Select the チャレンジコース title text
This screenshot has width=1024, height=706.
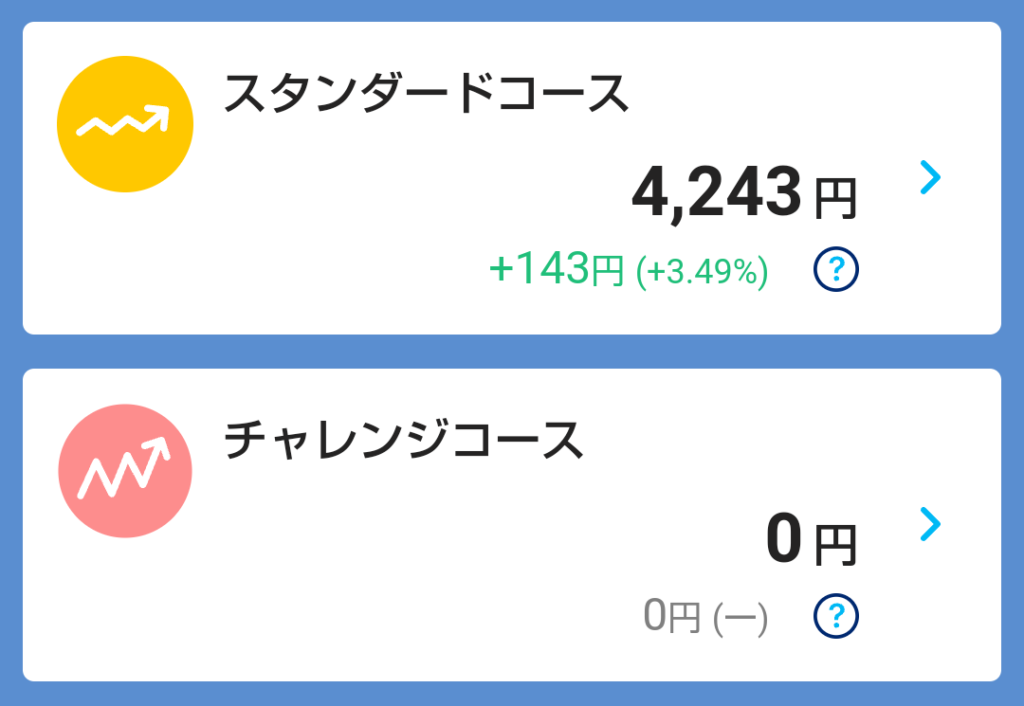(x=403, y=440)
